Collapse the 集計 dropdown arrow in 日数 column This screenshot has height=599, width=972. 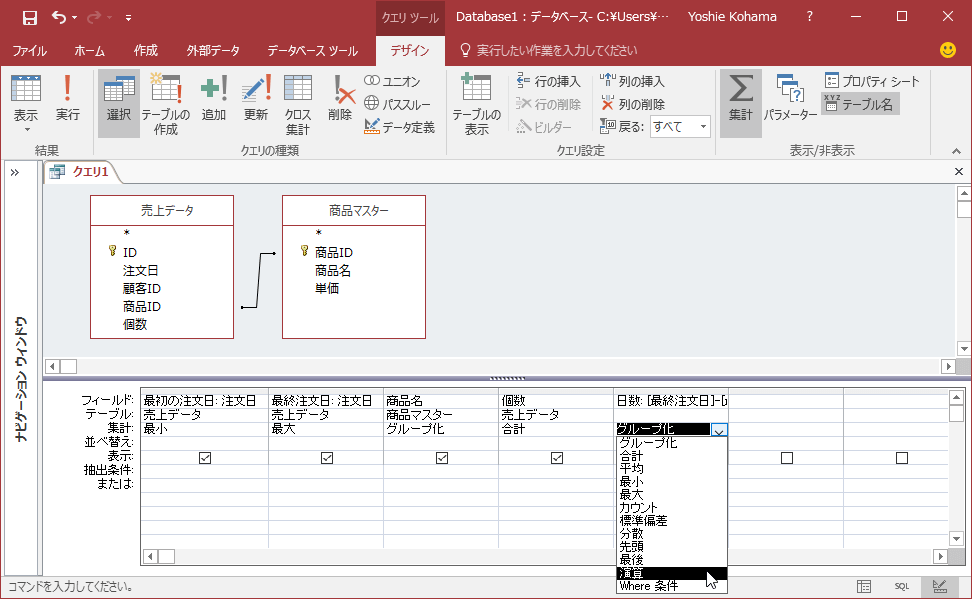[718, 430]
